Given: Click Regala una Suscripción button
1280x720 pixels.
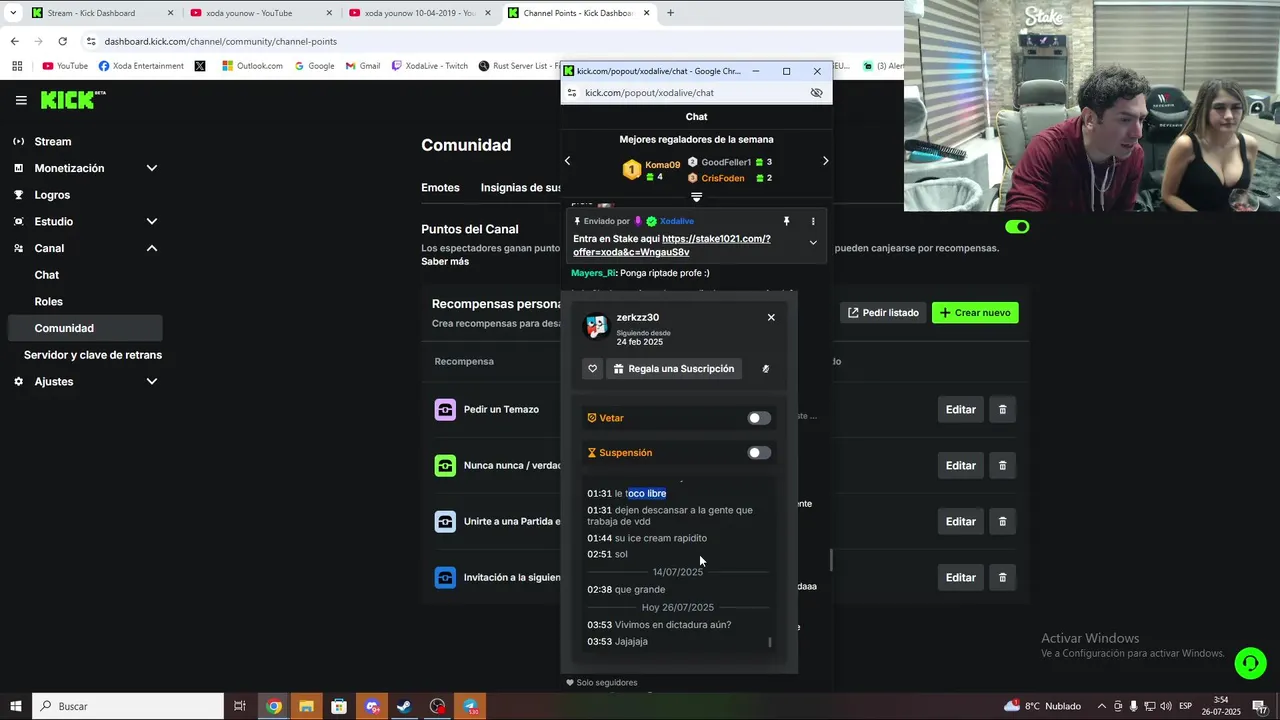Looking at the screenshot, I should (x=674, y=369).
